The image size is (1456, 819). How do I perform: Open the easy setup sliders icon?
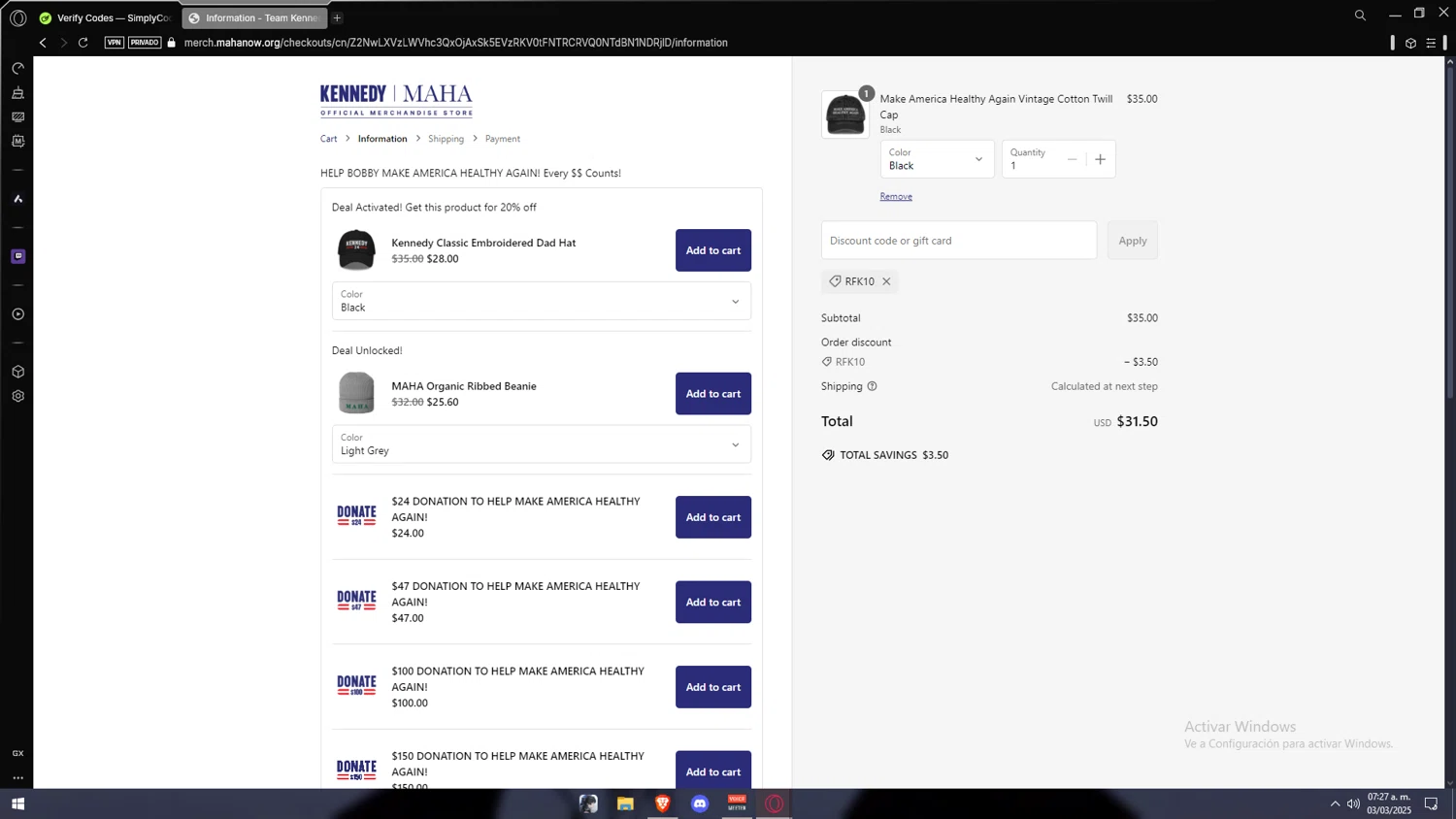[1431, 43]
